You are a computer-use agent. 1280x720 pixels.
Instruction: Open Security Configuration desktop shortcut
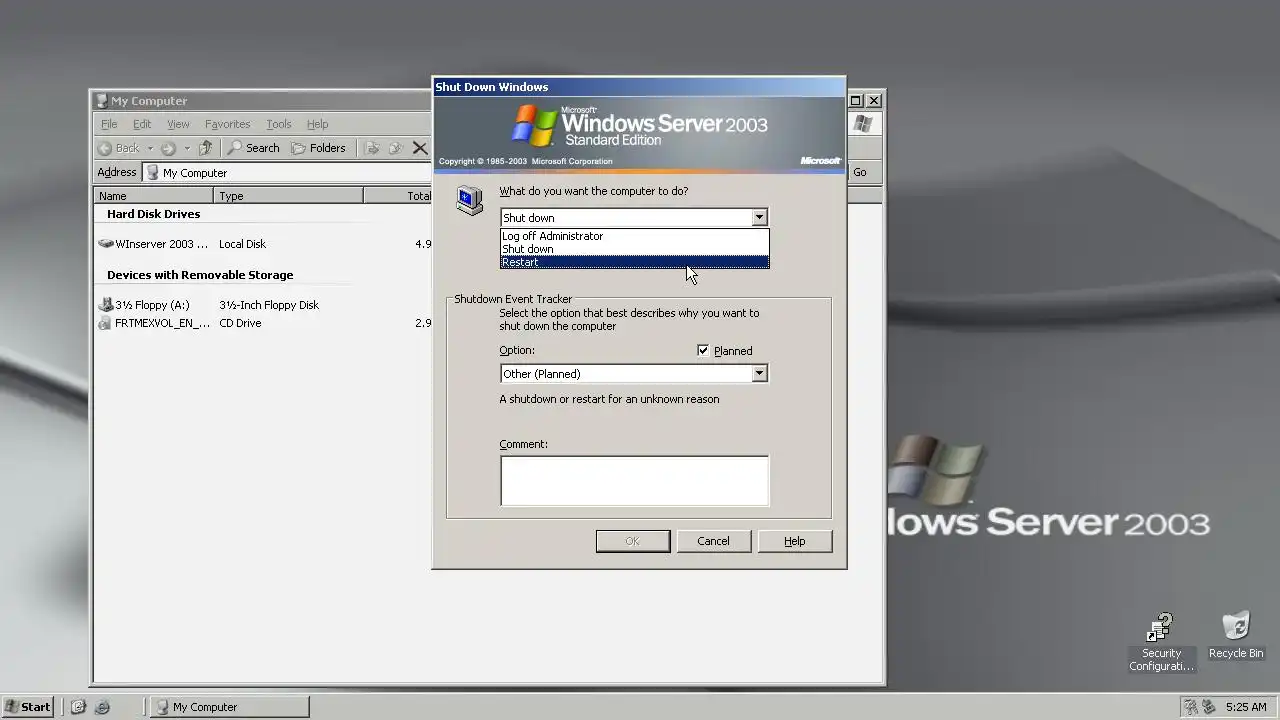click(1161, 643)
